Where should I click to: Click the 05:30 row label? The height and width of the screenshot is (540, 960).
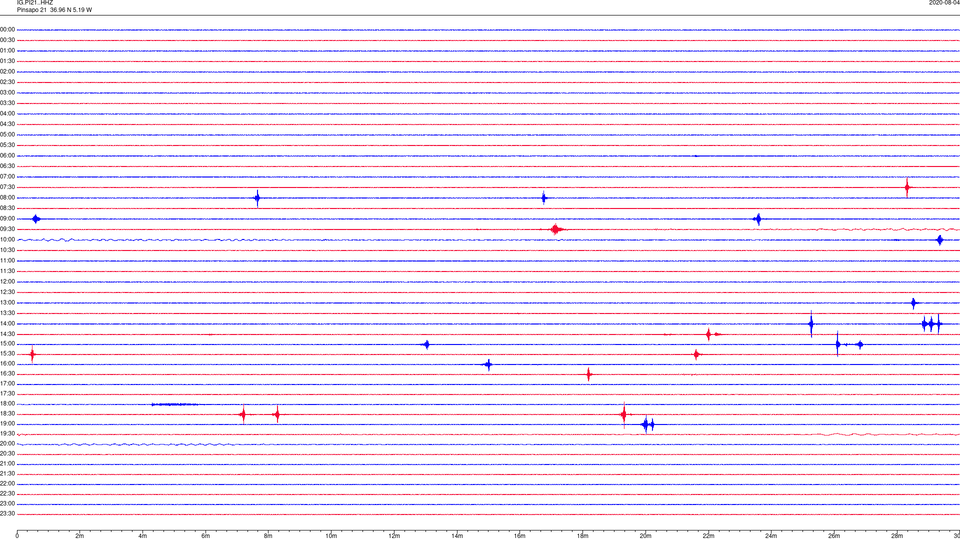[7, 145]
